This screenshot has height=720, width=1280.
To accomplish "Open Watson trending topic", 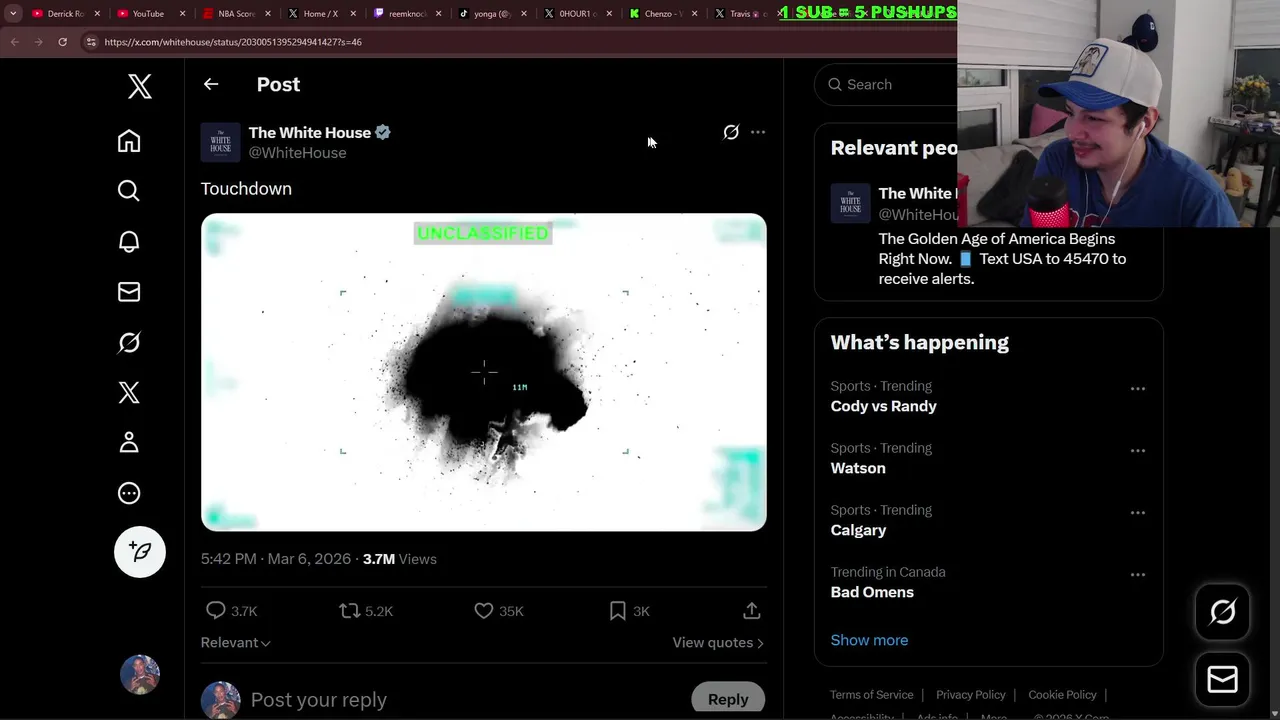I will pos(858,468).
